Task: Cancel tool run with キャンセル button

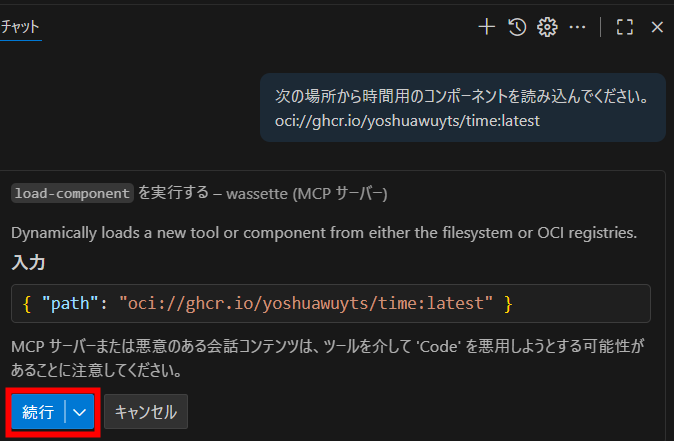Action: pos(146,412)
